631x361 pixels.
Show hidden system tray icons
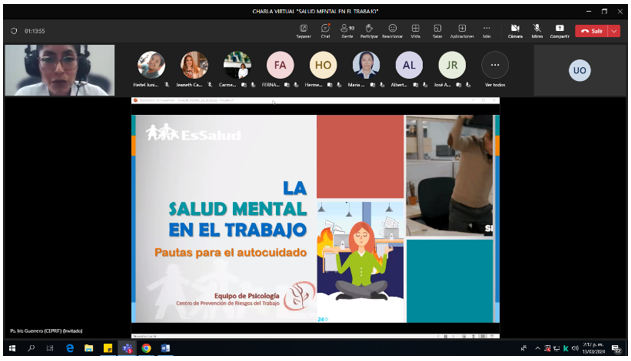tap(537, 348)
